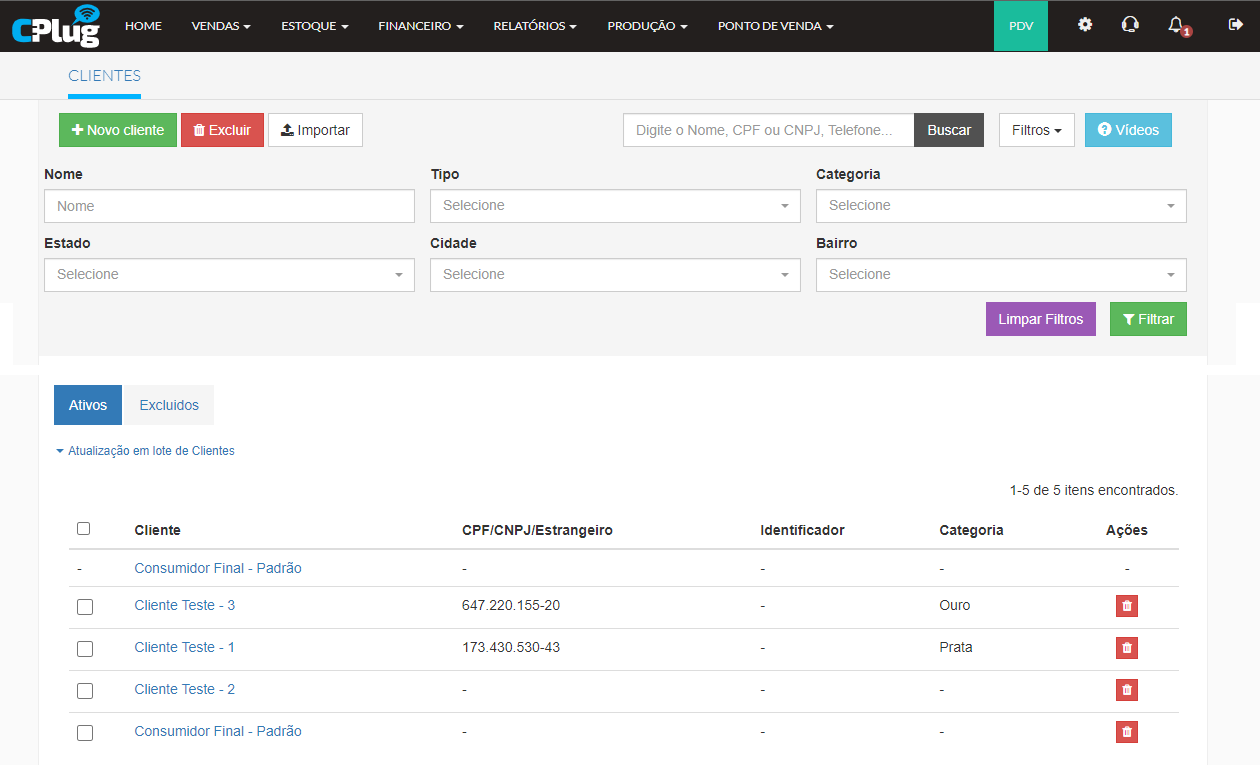Open the Financeiro dropdown menu
1260x765 pixels.
421,26
